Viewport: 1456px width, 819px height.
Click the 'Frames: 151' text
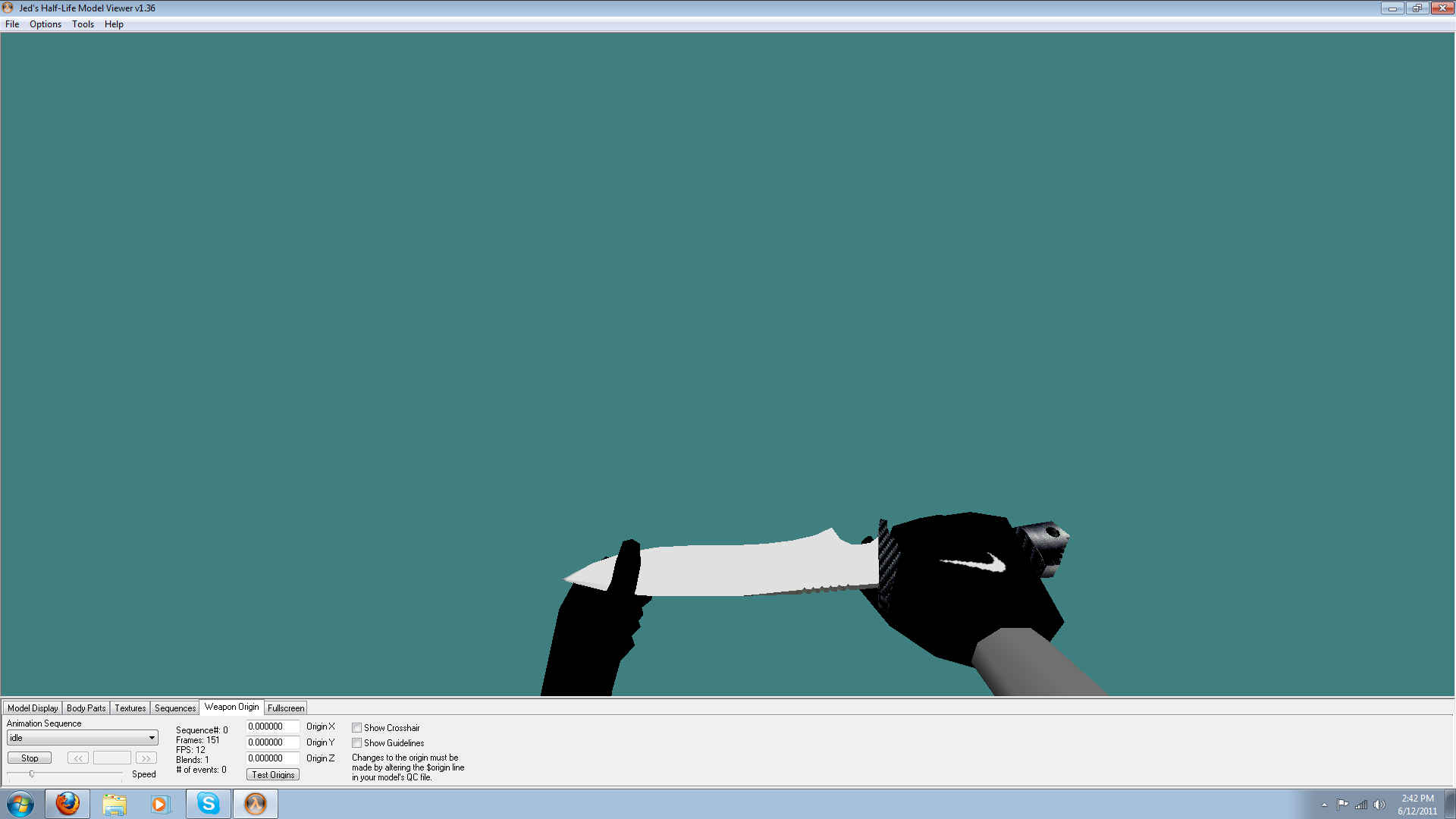(x=198, y=740)
